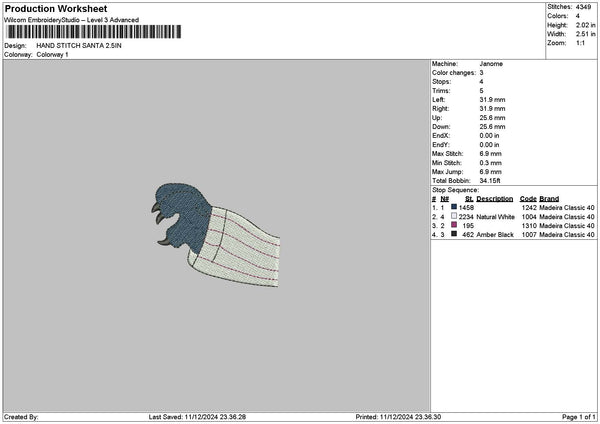Click the "Created By:" footer label

[x=21, y=417]
